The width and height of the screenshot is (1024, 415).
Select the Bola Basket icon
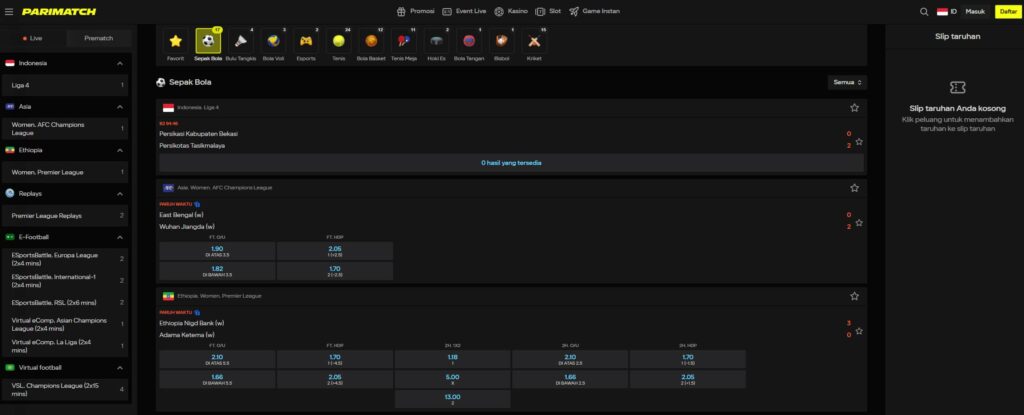(371, 41)
